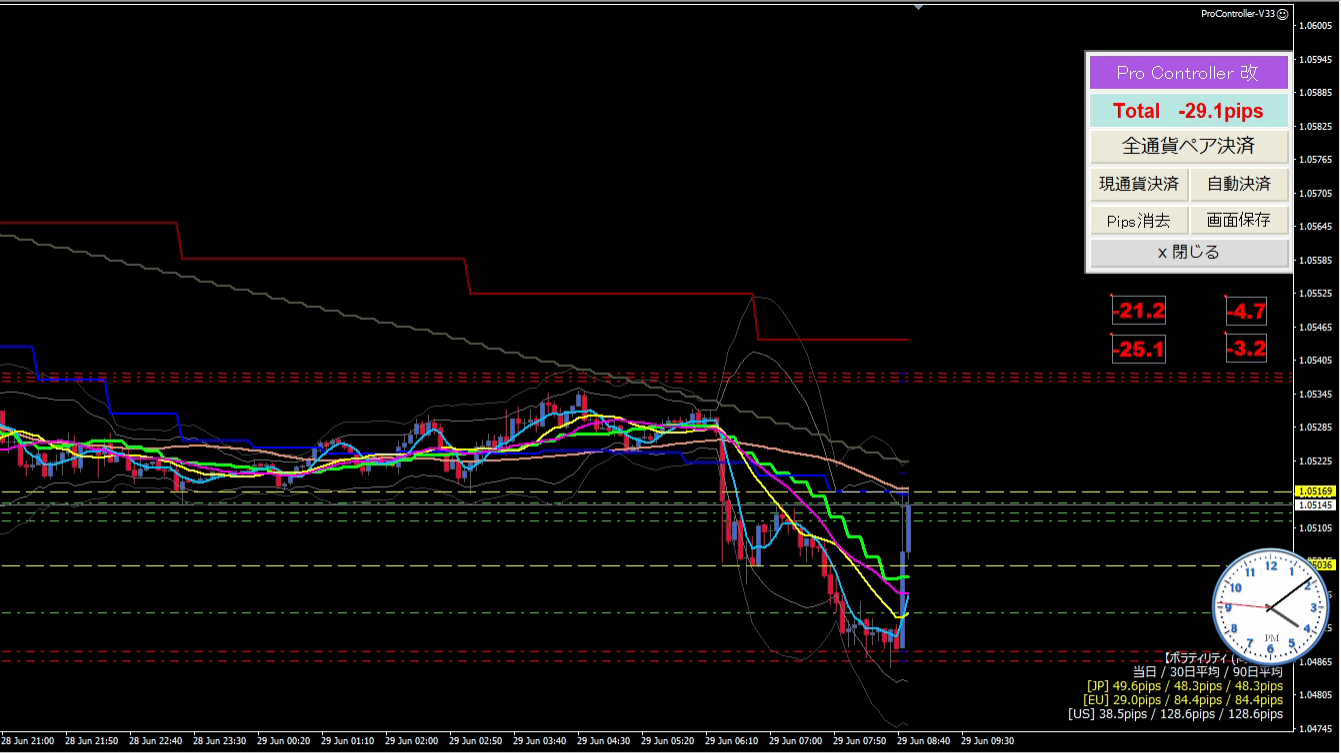Click the smiley face icon beside ProController-V33

click(1282, 13)
